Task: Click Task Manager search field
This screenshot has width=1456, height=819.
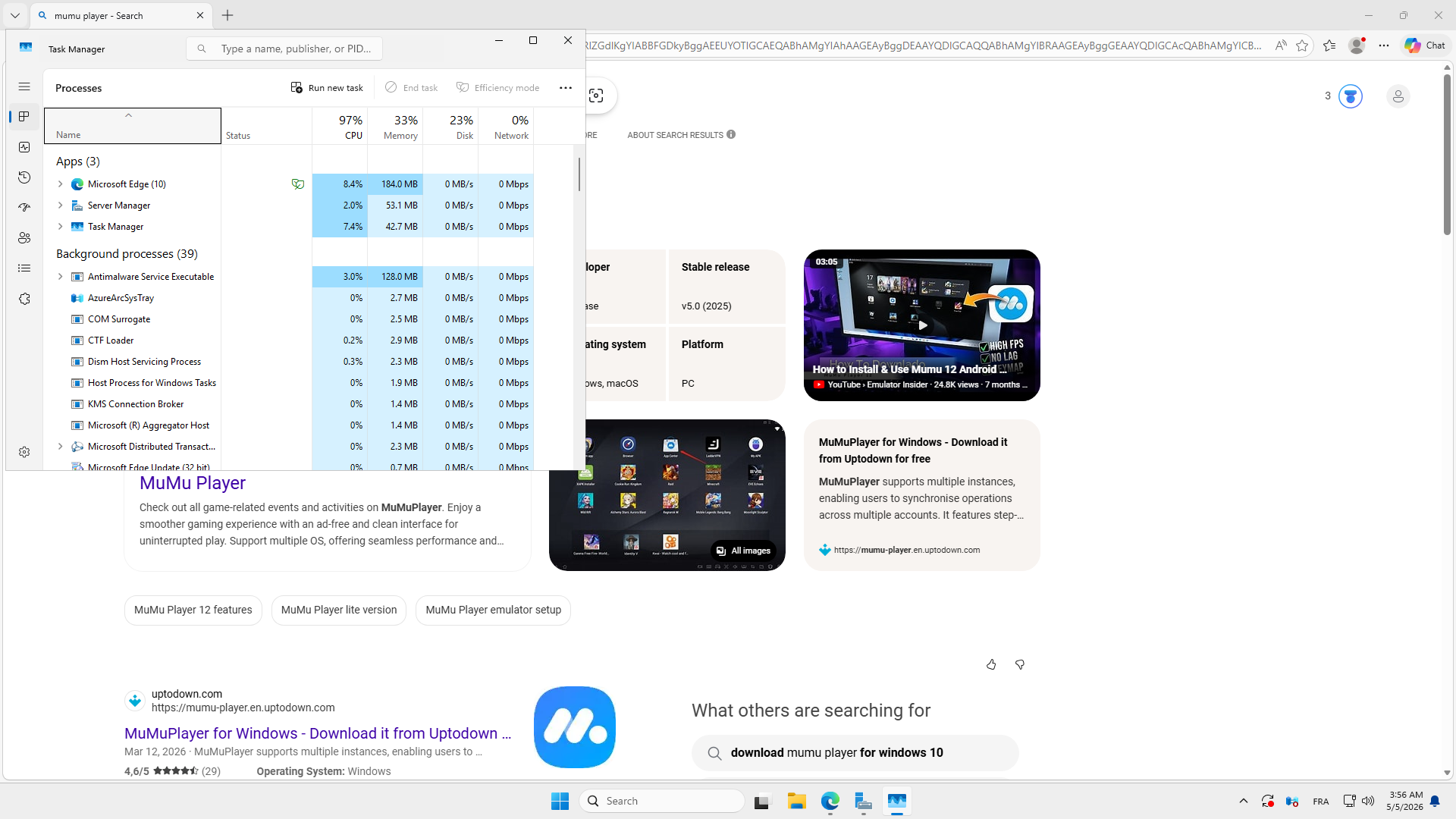Action: point(284,49)
